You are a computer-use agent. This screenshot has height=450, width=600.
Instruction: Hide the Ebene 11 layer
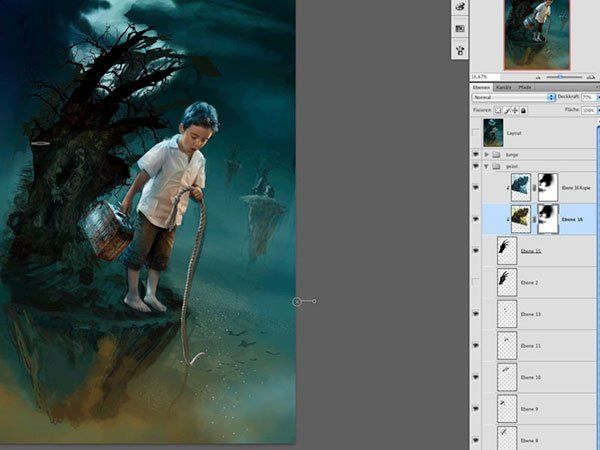tap(476, 346)
